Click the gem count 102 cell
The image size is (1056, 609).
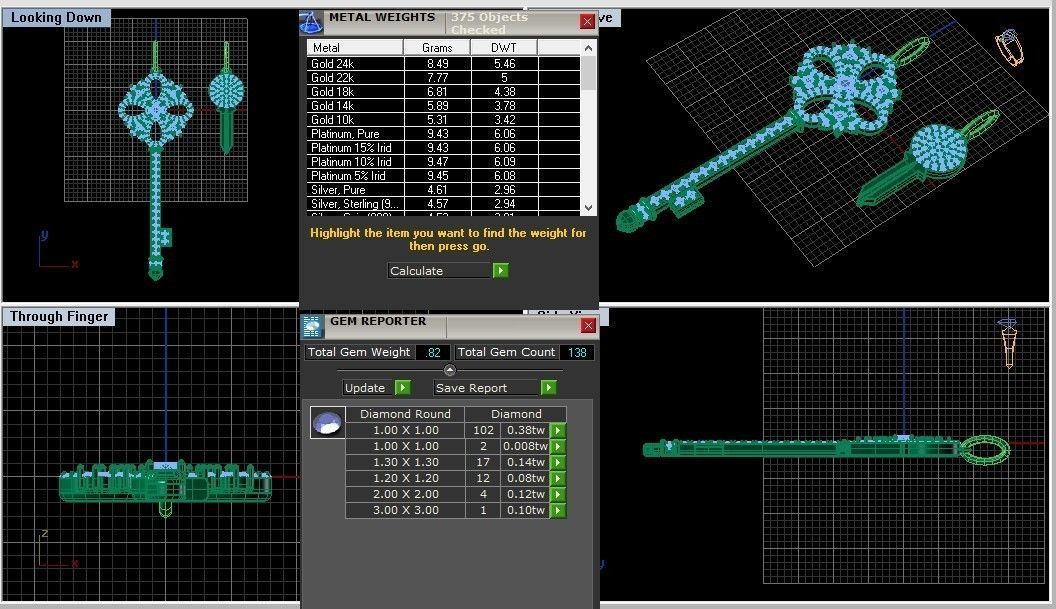(483, 430)
